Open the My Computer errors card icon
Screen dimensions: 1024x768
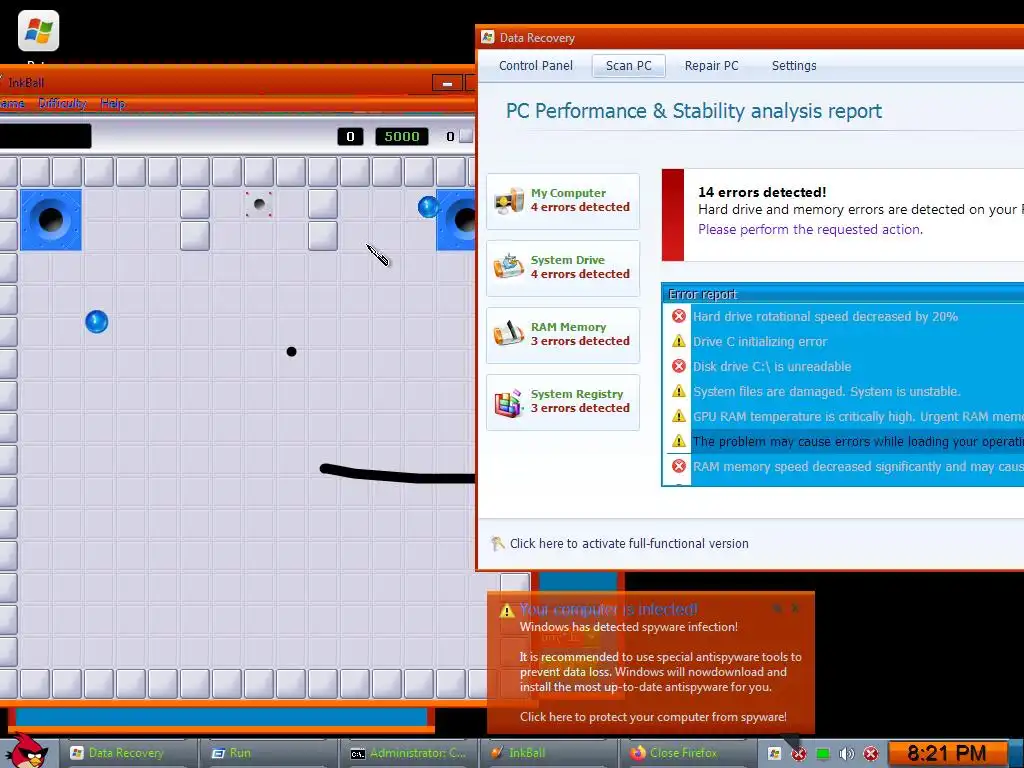coord(509,200)
